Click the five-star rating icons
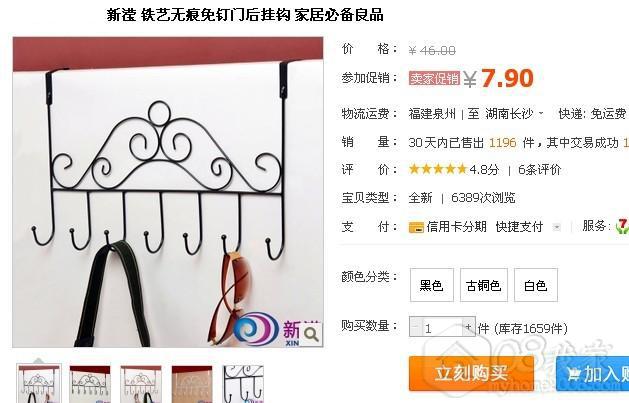The height and width of the screenshot is (403, 629). coord(438,169)
